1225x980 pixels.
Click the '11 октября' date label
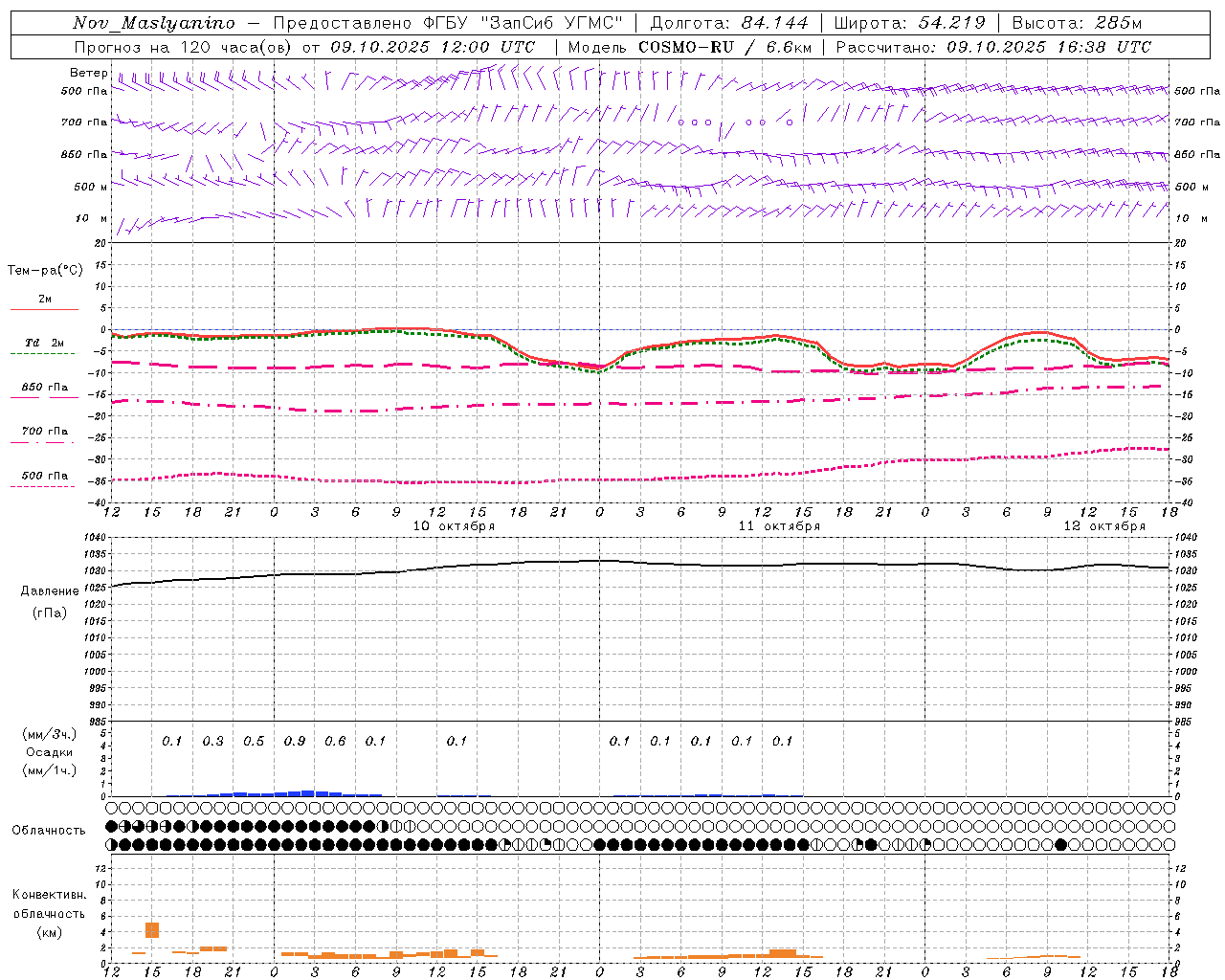pyautogui.click(x=779, y=526)
